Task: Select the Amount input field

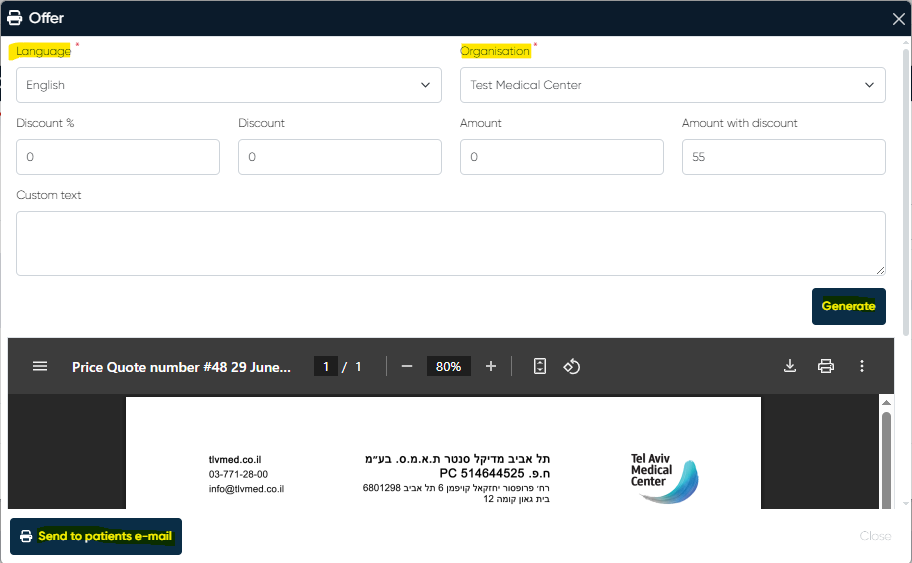Action: 562,157
